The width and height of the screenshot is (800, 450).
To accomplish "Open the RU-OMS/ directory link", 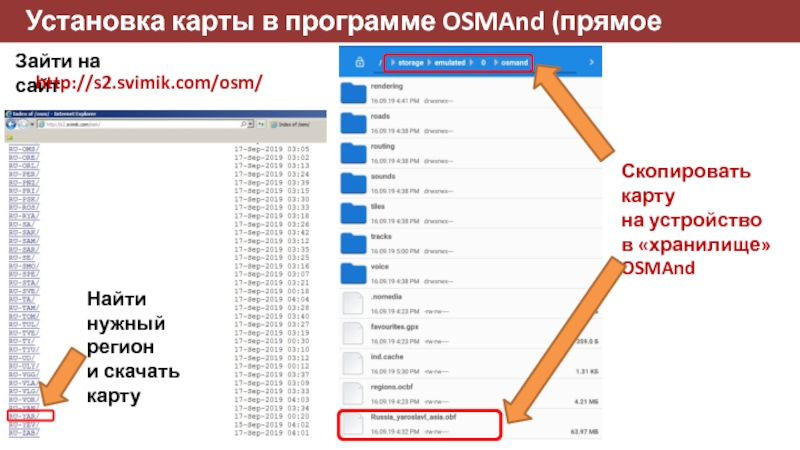I will coord(24,148).
